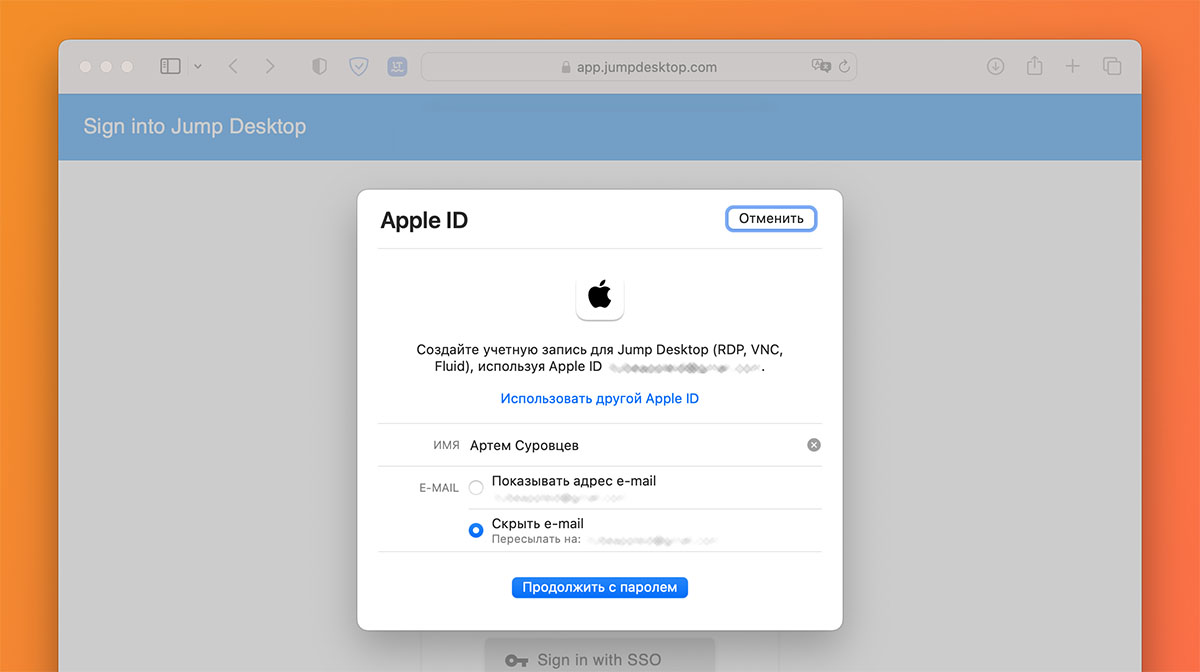
Task: Click the app.jumpdesktop.com address bar
Action: point(638,67)
